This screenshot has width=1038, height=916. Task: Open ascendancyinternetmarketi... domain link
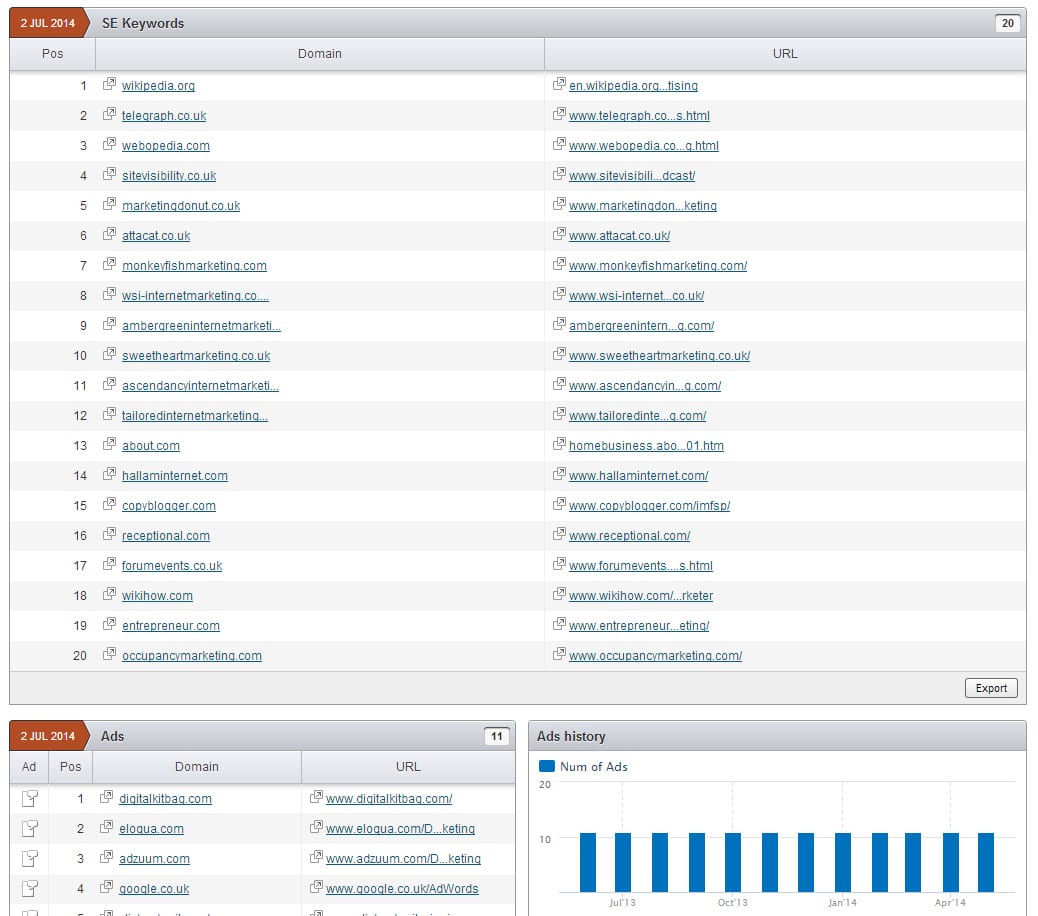(200, 386)
